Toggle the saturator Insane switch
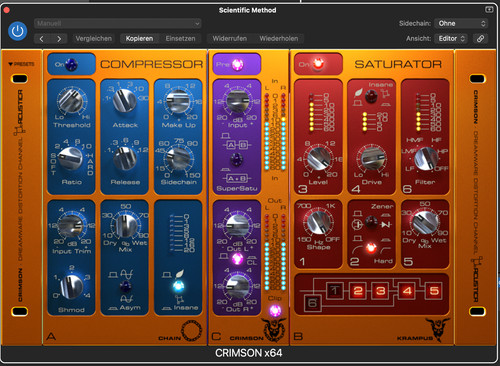The height and width of the screenshot is (366, 500). pos(371,97)
